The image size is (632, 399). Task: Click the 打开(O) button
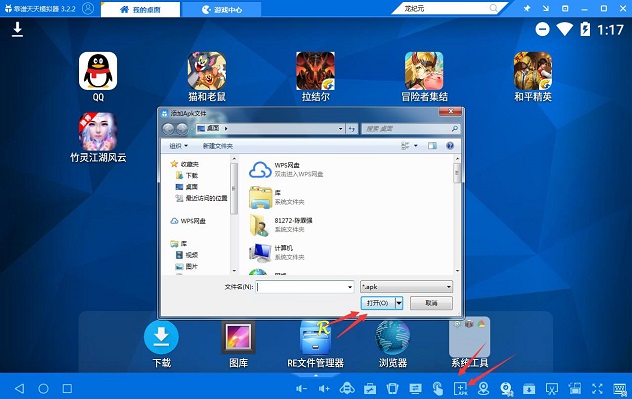click(x=378, y=303)
